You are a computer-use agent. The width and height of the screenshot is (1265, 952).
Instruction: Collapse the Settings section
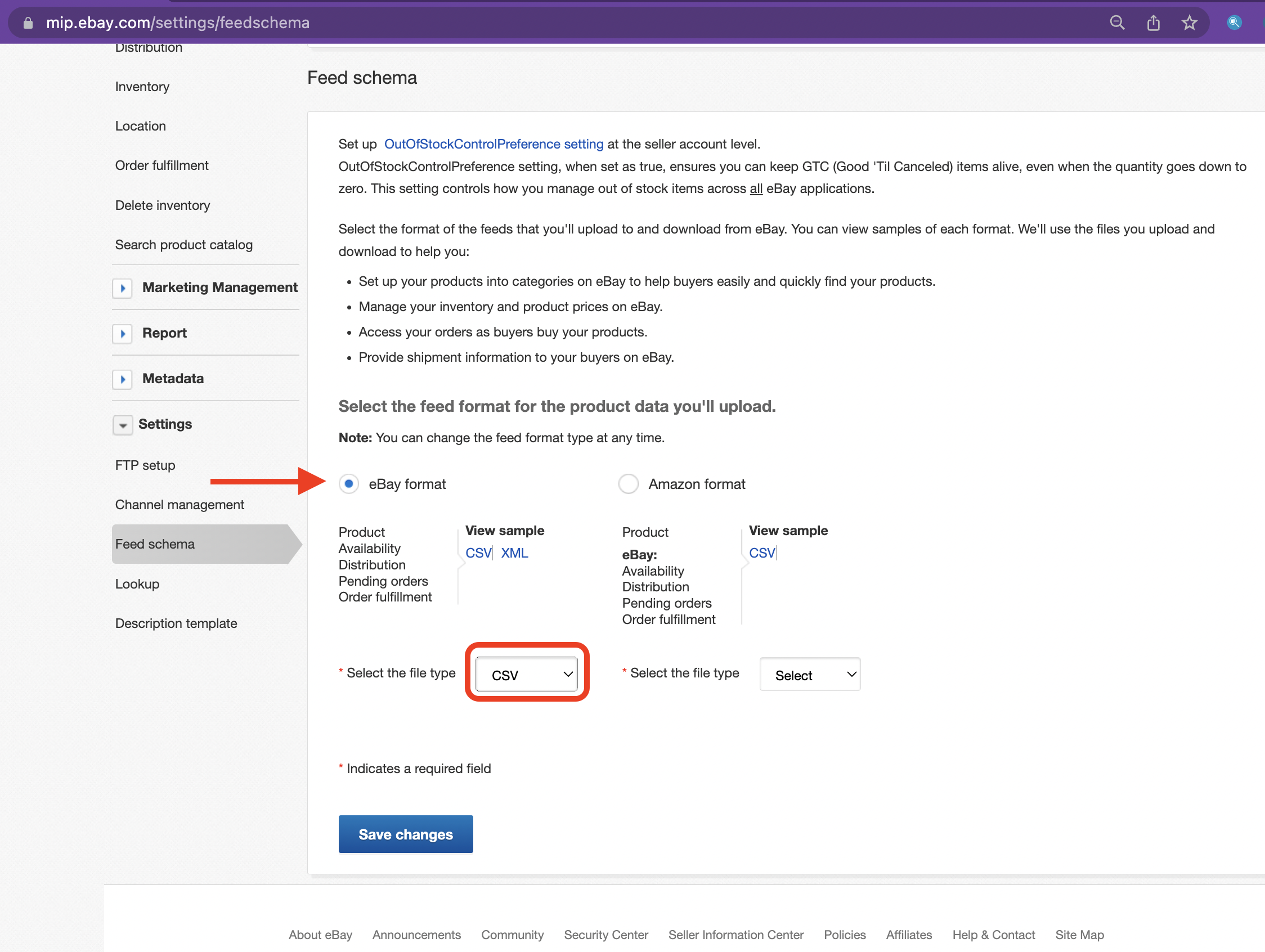[122, 425]
